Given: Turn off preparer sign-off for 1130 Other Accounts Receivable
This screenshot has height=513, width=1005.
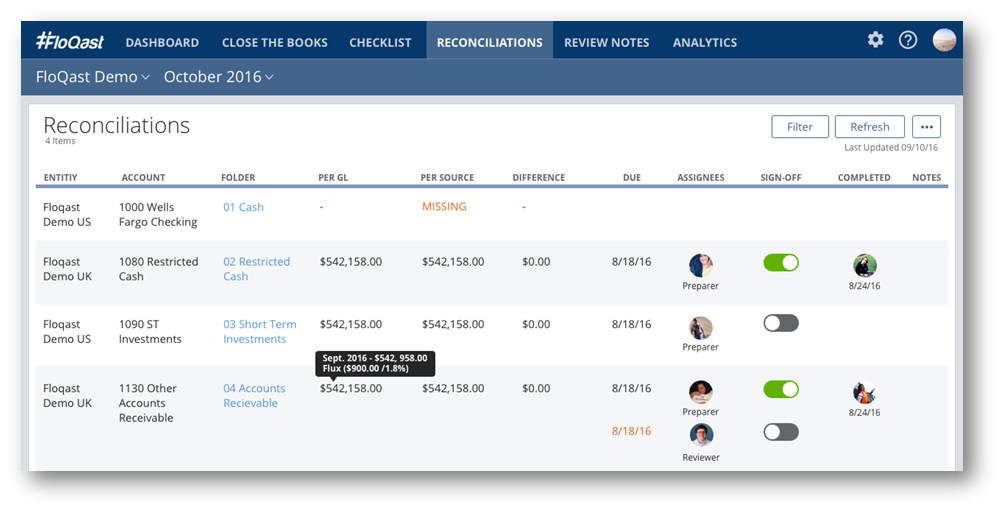Looking at the screenshot, I should (x=781, y=389).
